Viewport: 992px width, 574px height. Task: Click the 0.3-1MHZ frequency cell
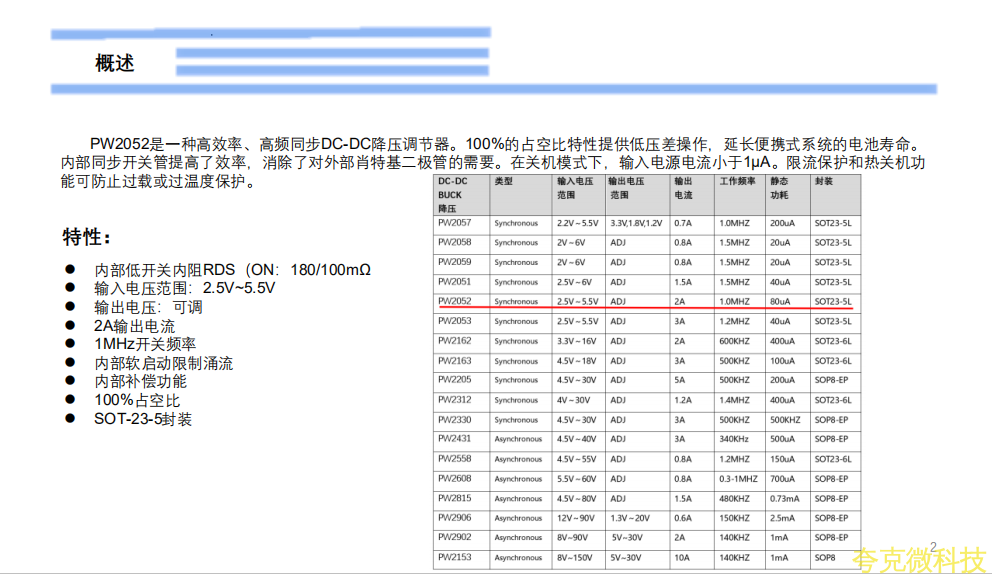point(739,479)
